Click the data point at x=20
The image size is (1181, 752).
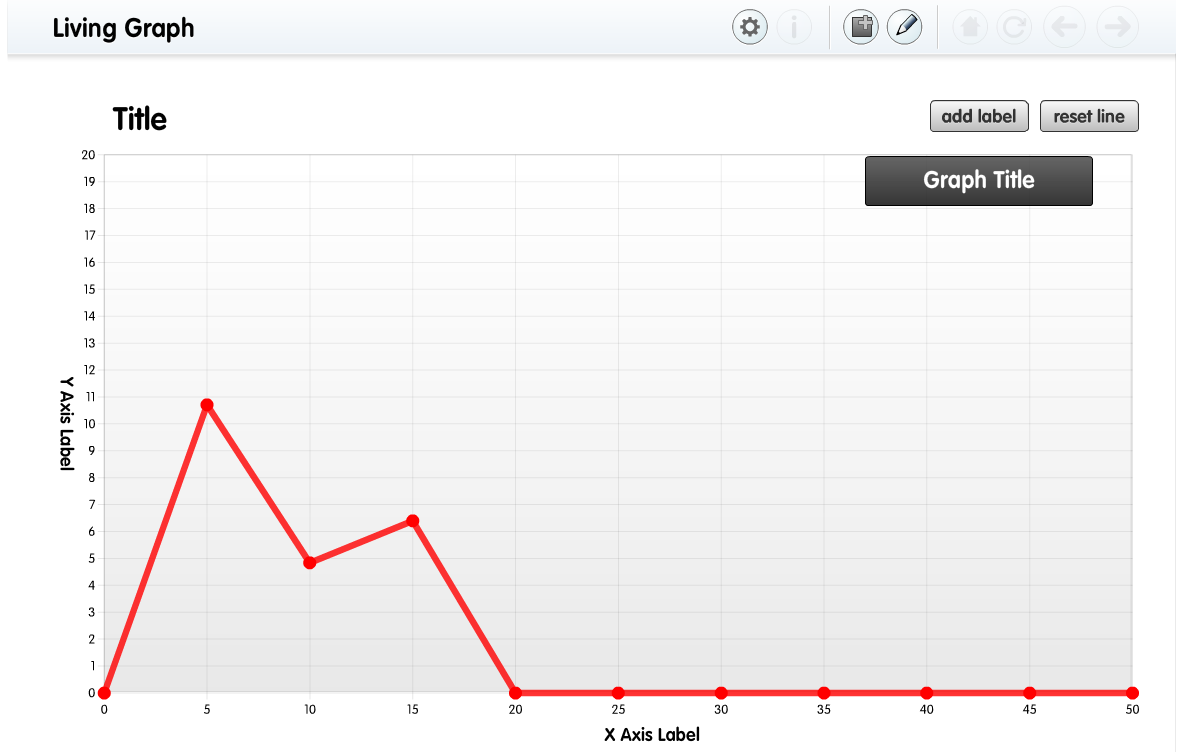pyautogui.click(x=515, y=693)
